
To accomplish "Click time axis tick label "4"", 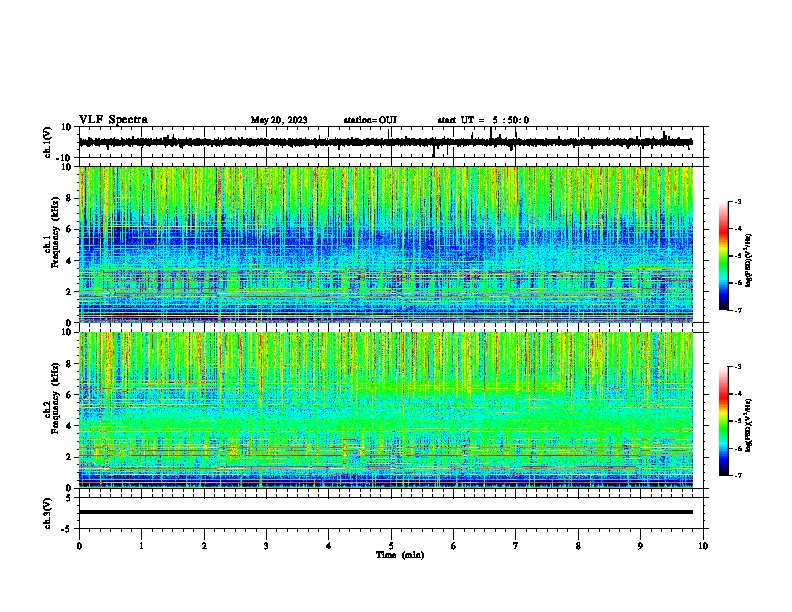I will [329, 546].
